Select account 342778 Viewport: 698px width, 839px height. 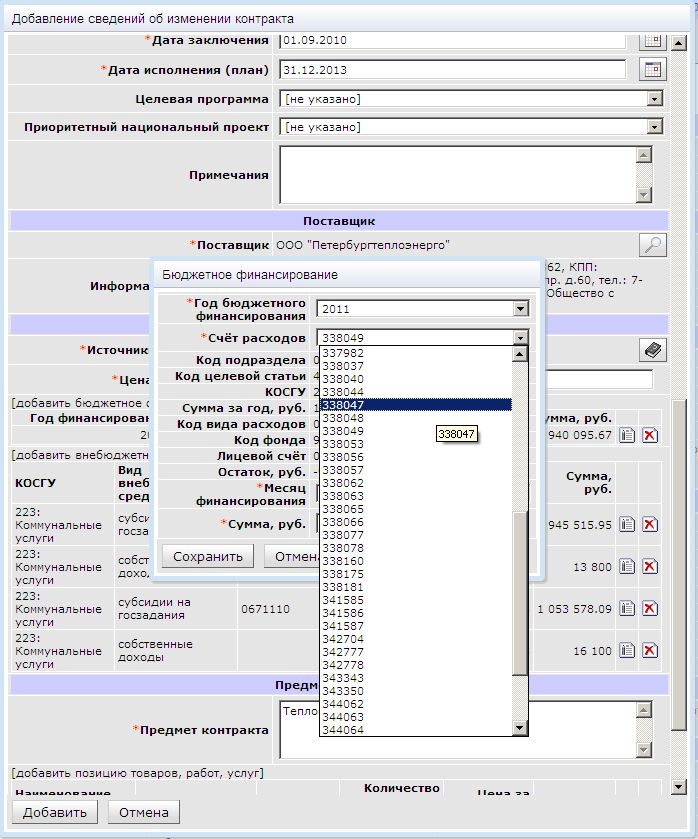416,665
